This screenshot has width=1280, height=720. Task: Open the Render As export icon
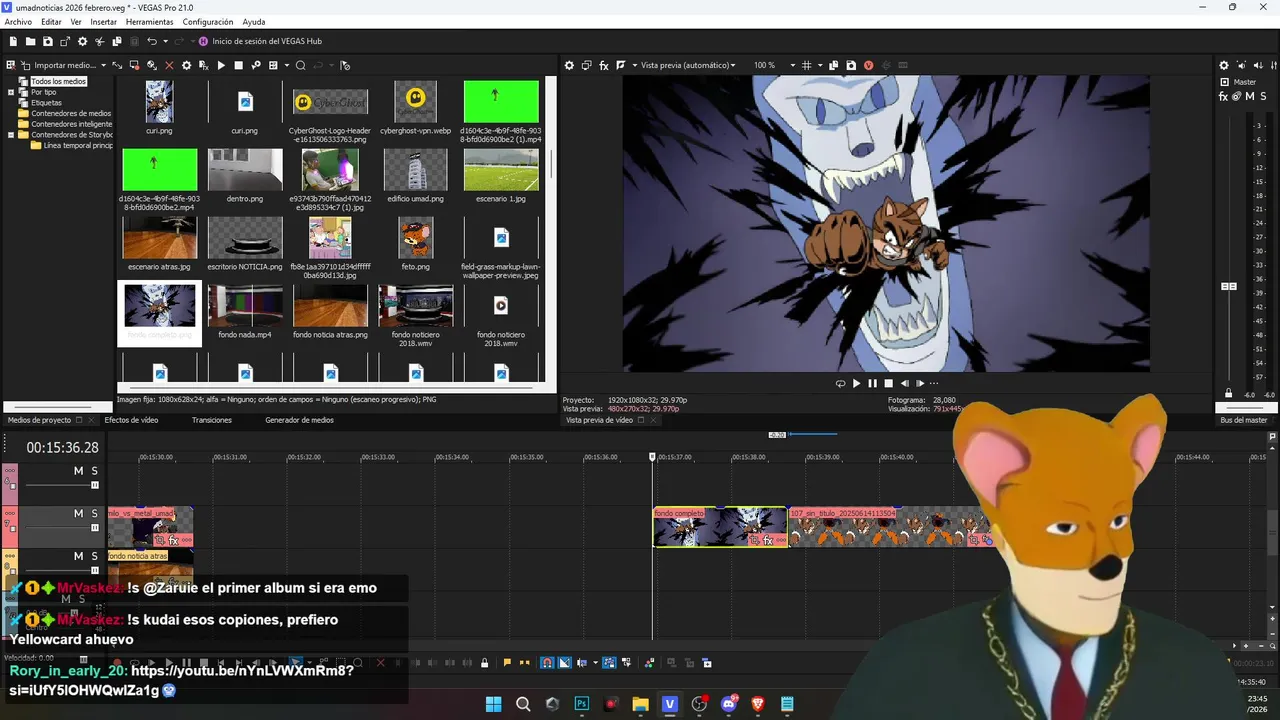[x=65, y=41]
